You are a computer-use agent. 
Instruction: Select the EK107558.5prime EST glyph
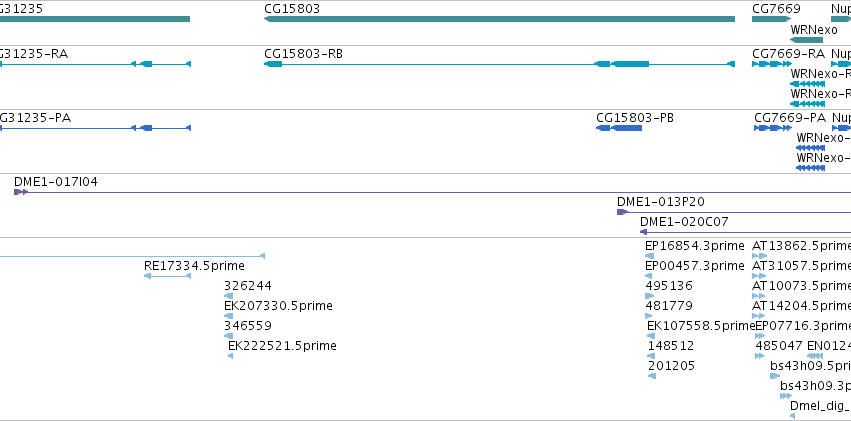click(651, 336)
